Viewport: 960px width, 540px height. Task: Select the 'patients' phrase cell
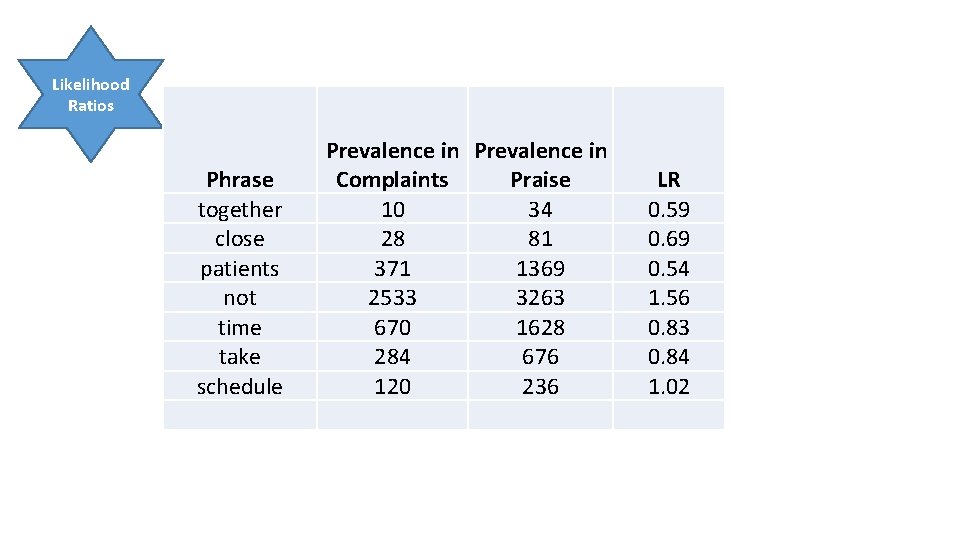click(240, 268)
